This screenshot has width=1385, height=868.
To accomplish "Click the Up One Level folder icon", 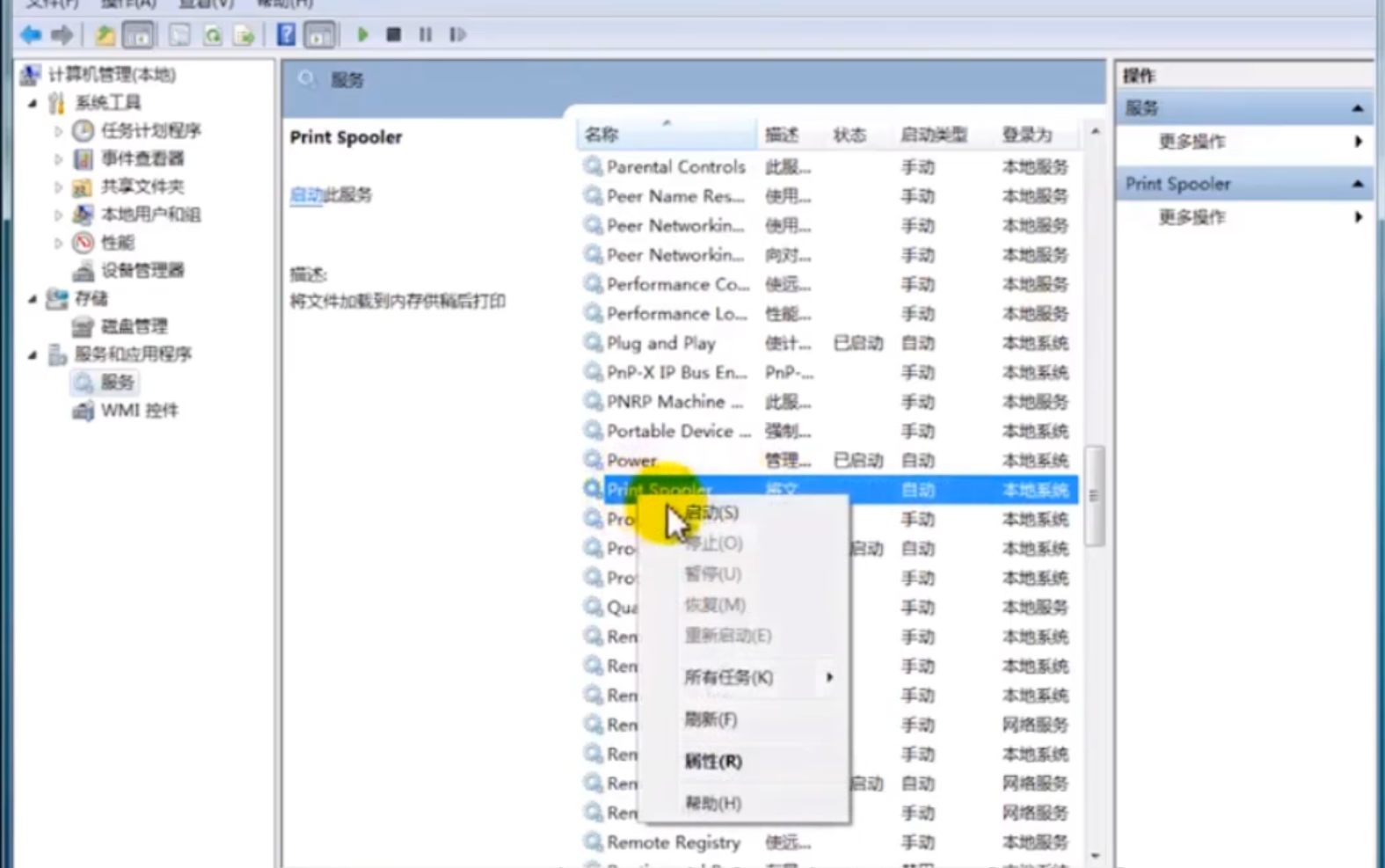I will coord(105,34).
